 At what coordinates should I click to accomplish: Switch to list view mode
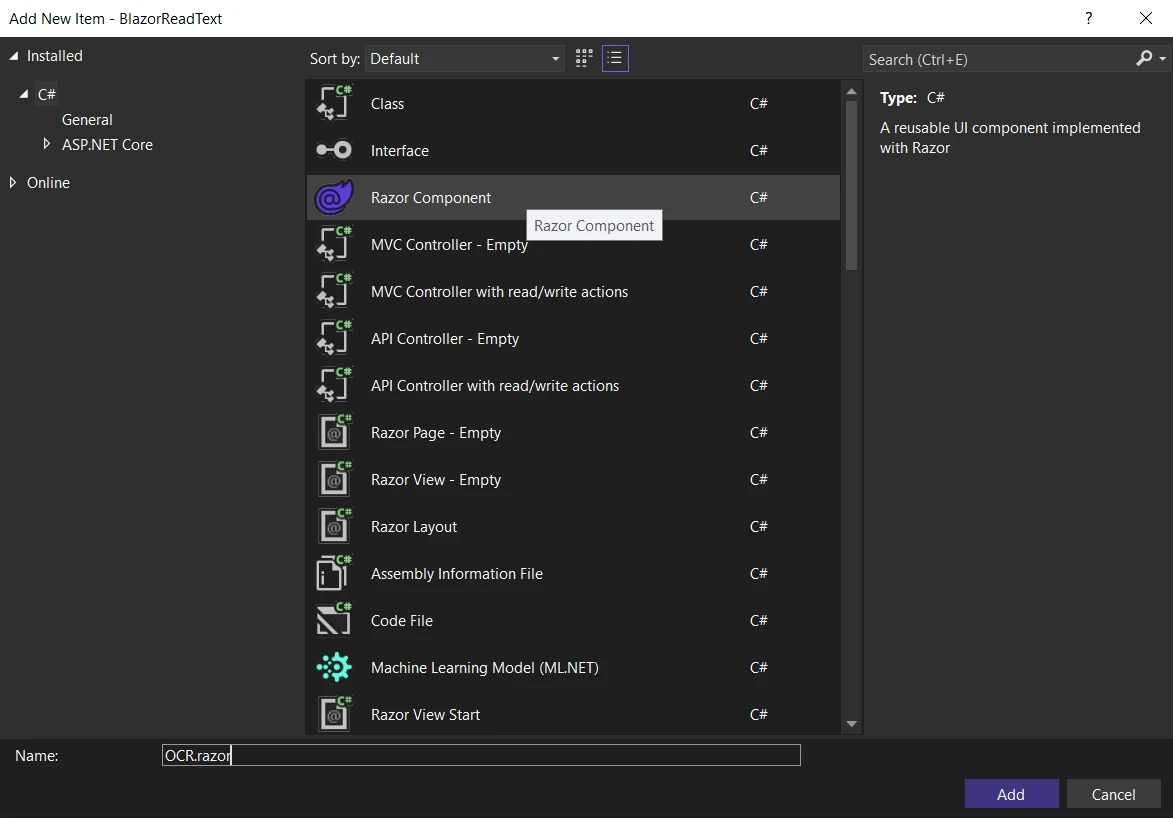615,58
